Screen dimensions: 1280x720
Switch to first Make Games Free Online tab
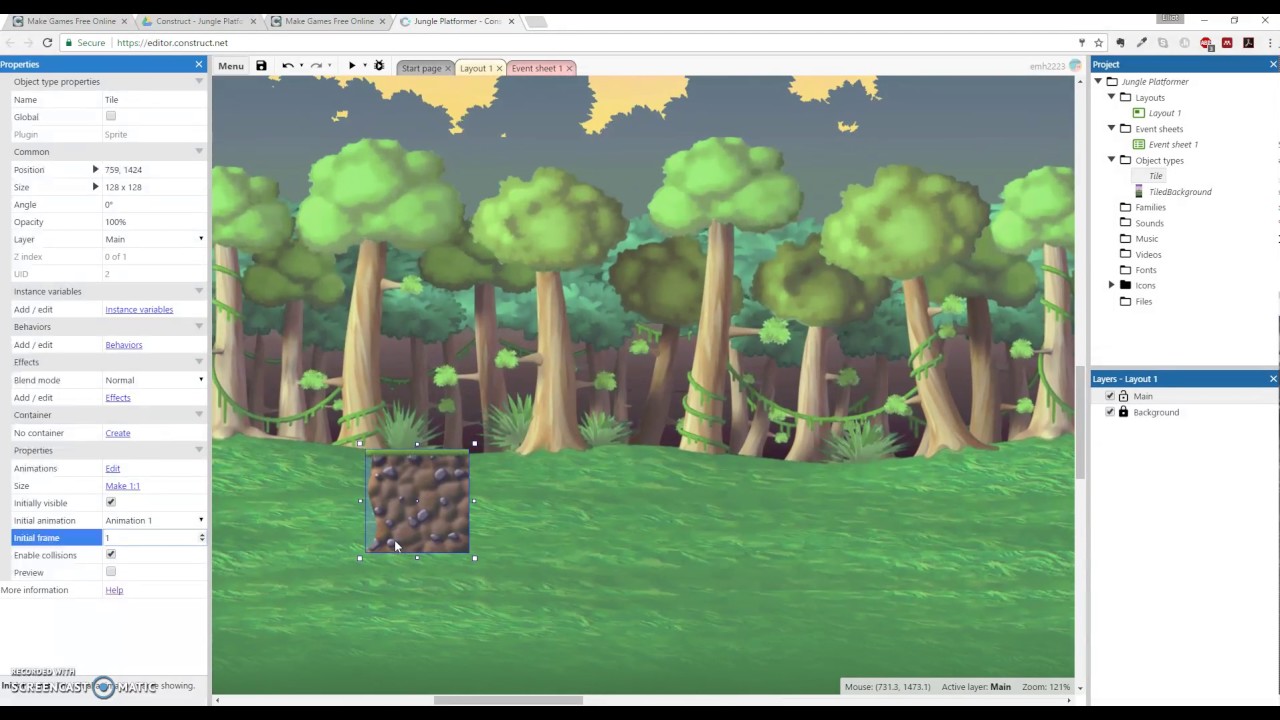70,21
